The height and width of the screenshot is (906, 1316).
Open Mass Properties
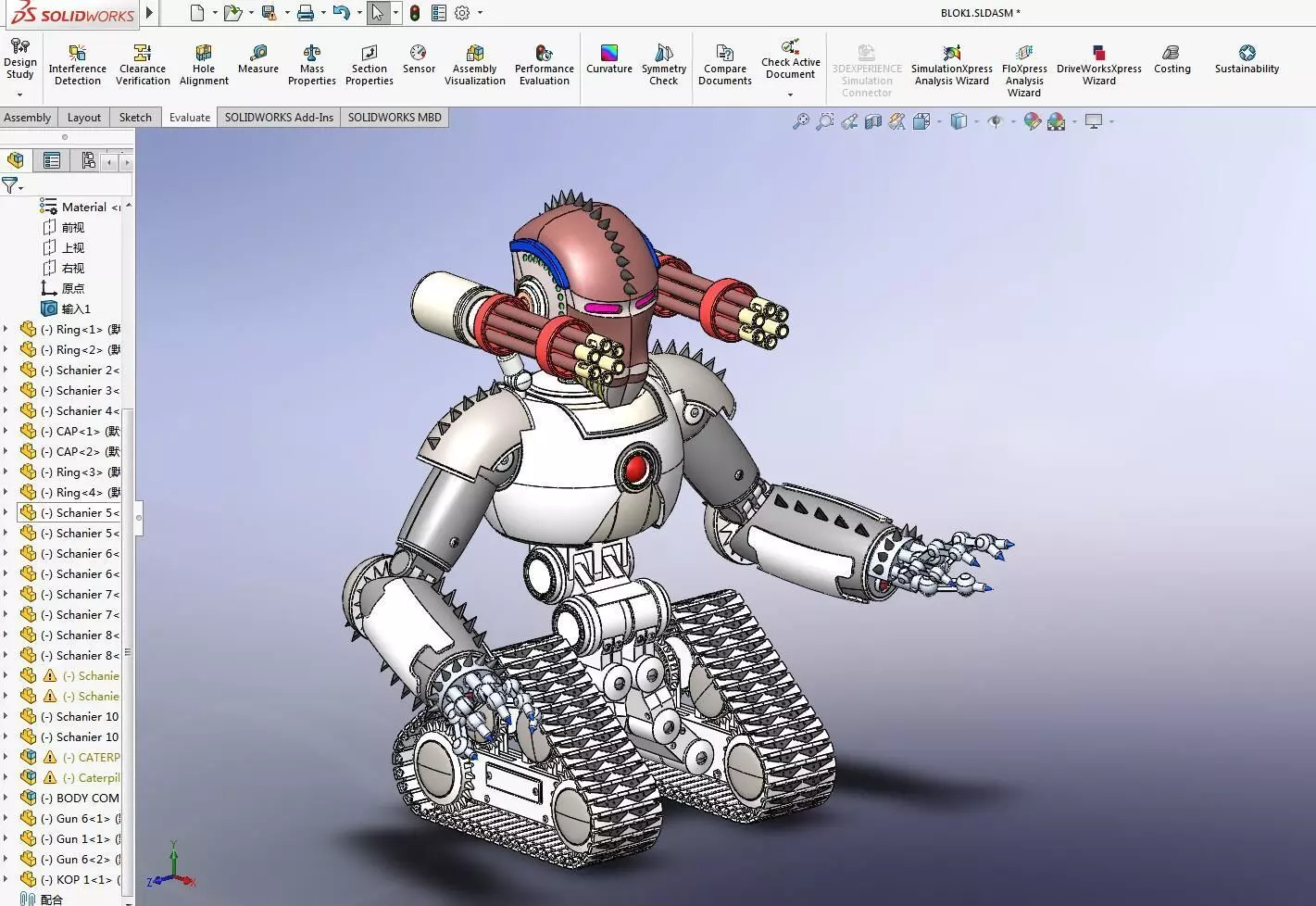[x=312, y=65]
